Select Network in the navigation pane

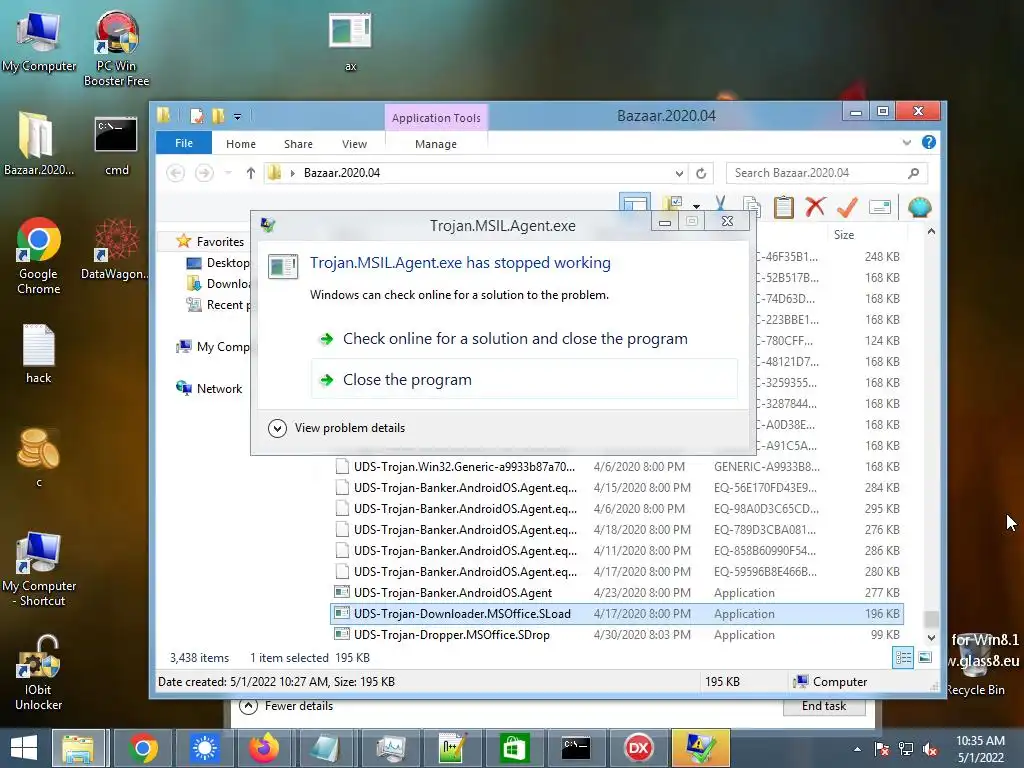coord(219,389)
